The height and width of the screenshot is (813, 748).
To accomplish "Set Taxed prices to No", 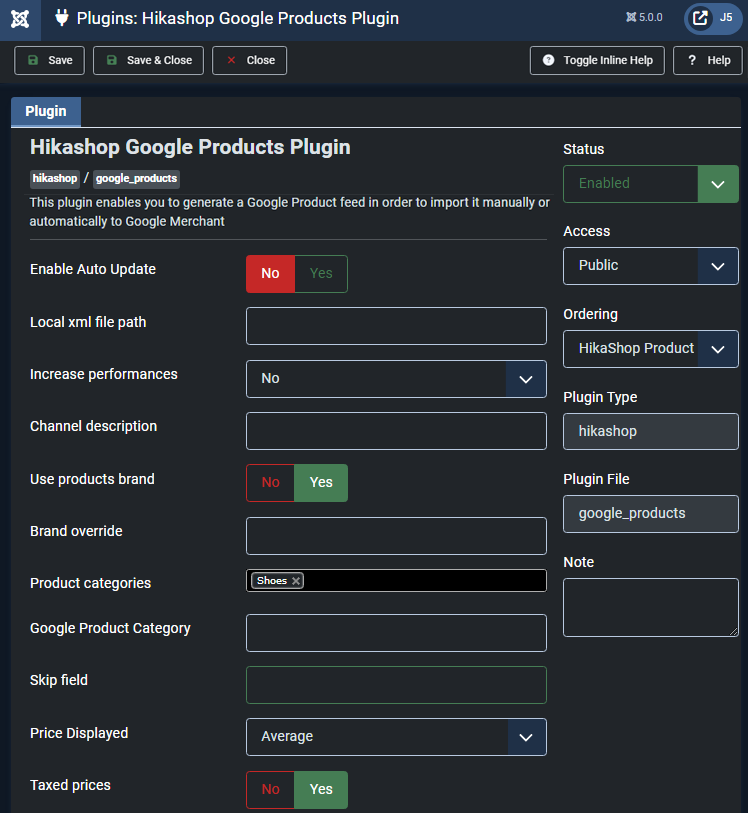I will click(271, 790).
